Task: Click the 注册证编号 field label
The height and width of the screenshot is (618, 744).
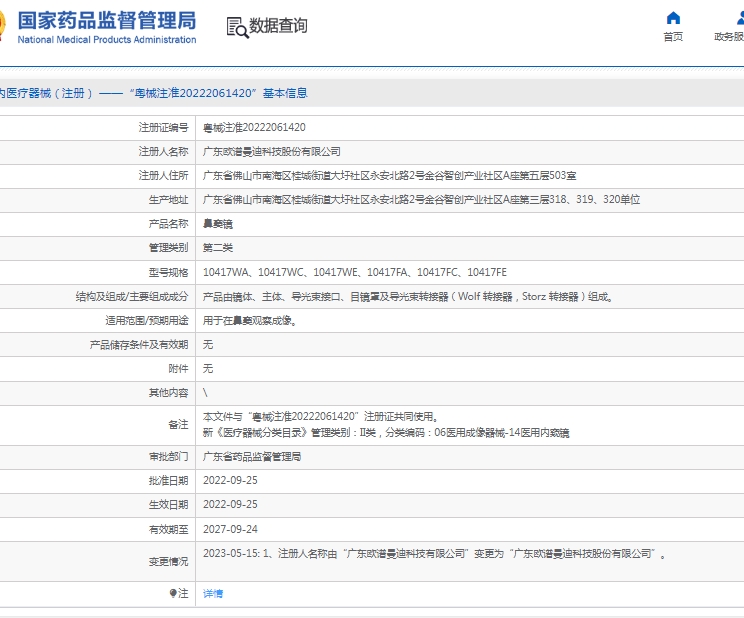Action: 163,127
